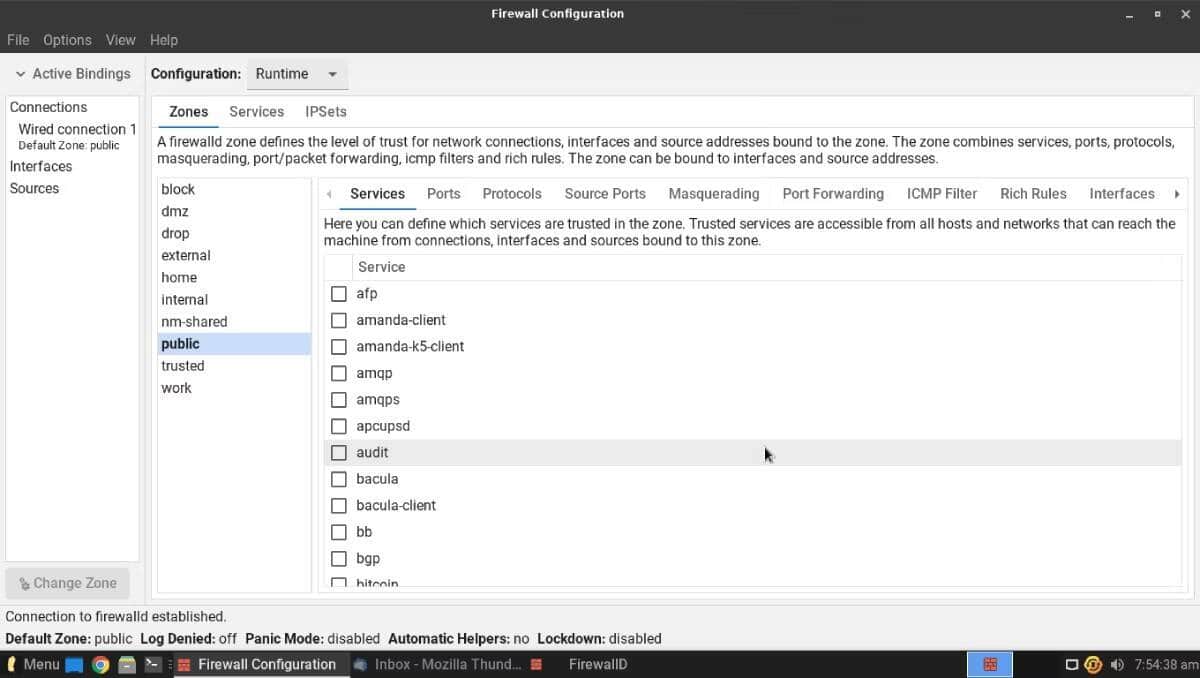The height and width of the screenshot is (678, 1200).
Task: Switch to the Mozilla Thunderbird Inbox window
Action: coord(440,664)
